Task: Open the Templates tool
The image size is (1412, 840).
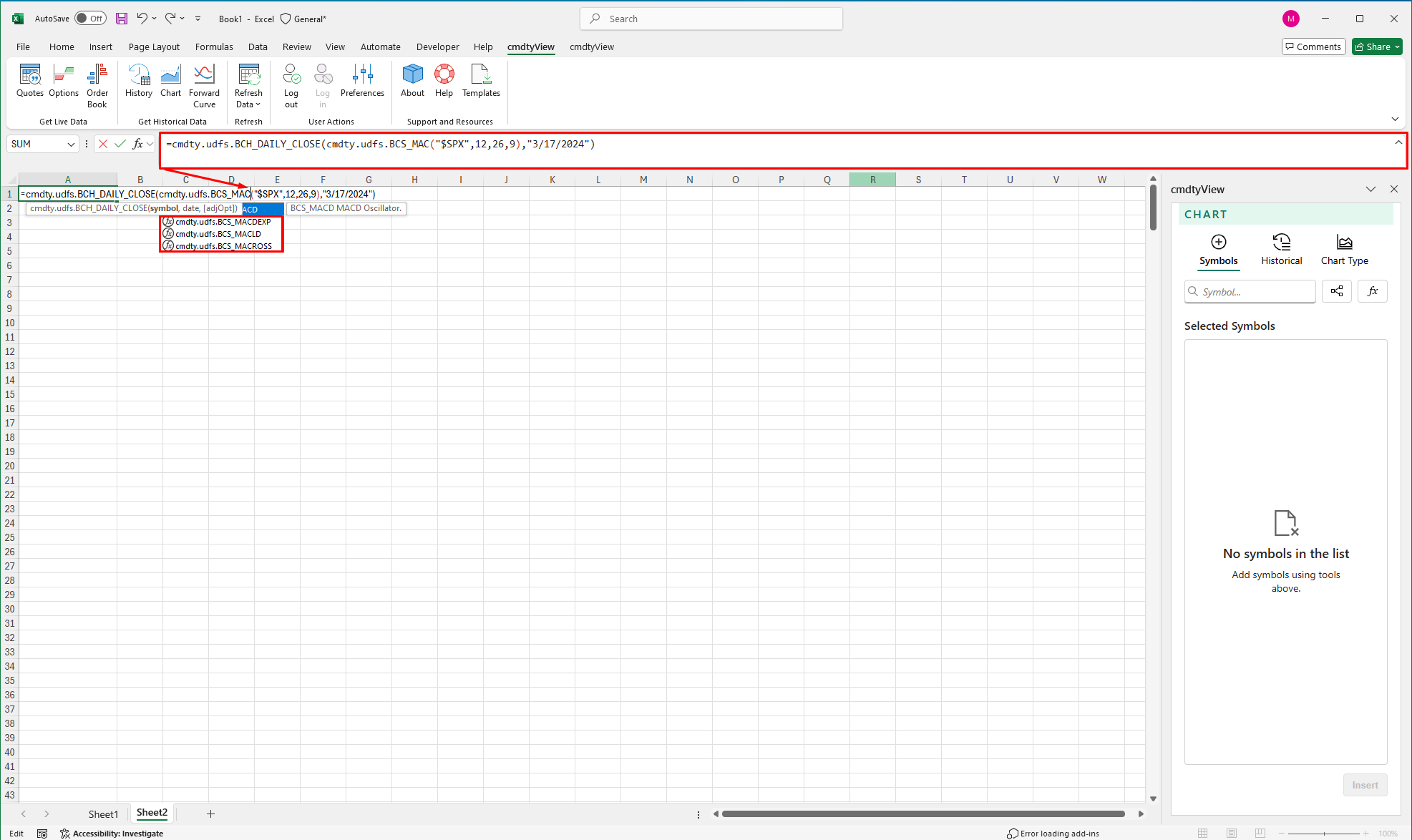Action: [481, 80]
